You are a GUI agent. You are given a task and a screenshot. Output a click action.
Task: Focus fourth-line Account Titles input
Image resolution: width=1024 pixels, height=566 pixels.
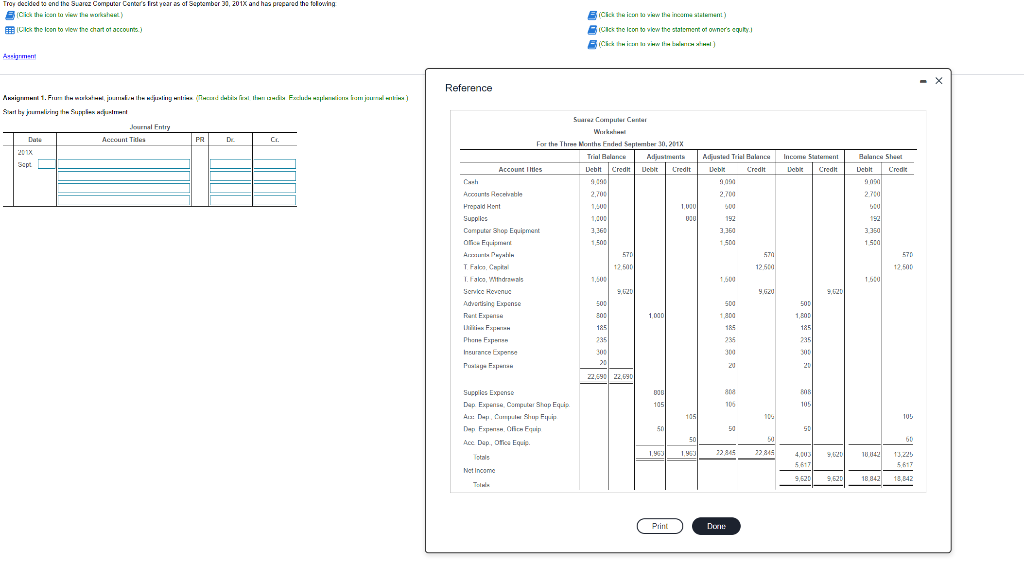tap(124, 200)
